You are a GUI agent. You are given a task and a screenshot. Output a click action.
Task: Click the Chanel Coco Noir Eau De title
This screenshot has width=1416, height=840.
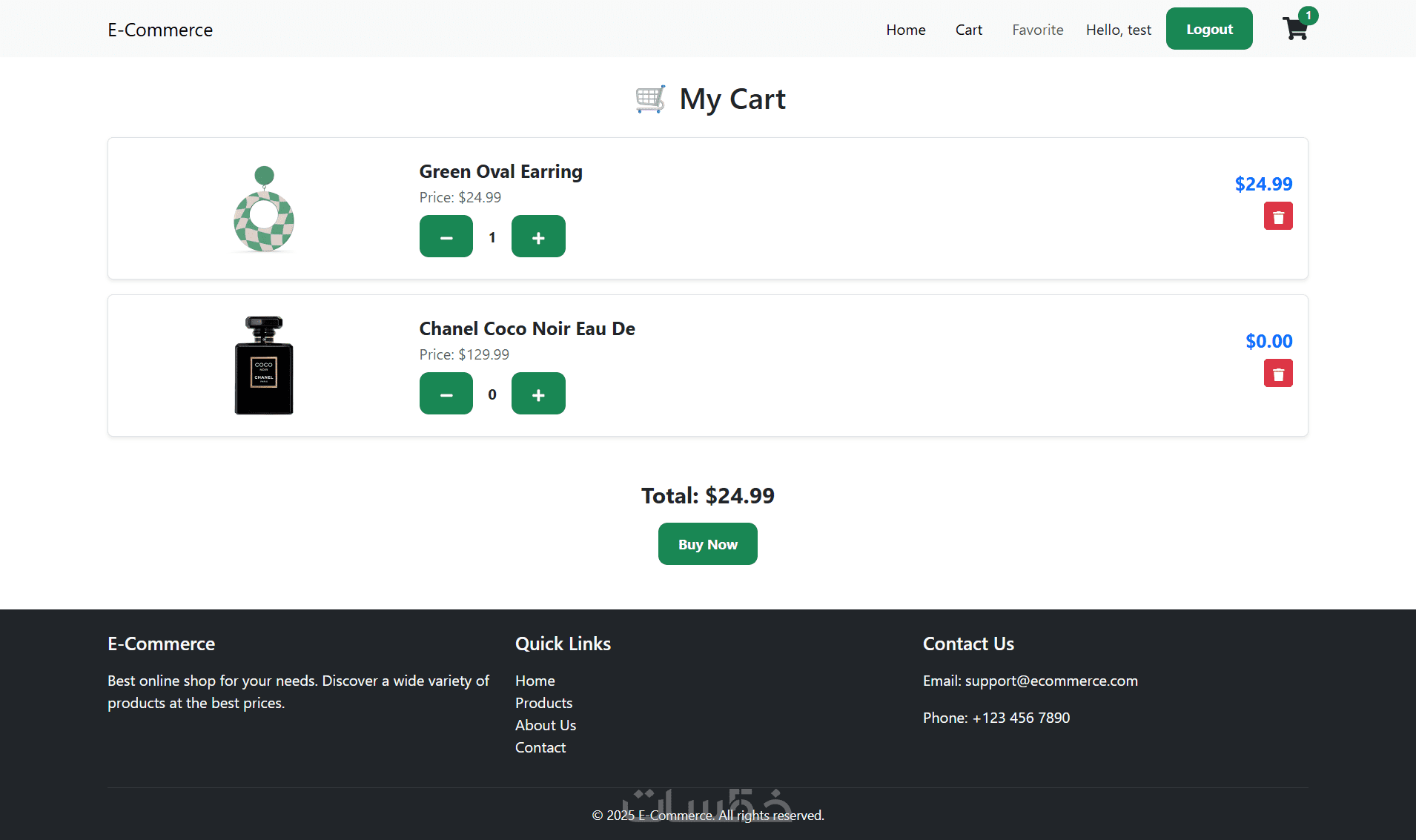pyautogui.click(x=527, y=329)
